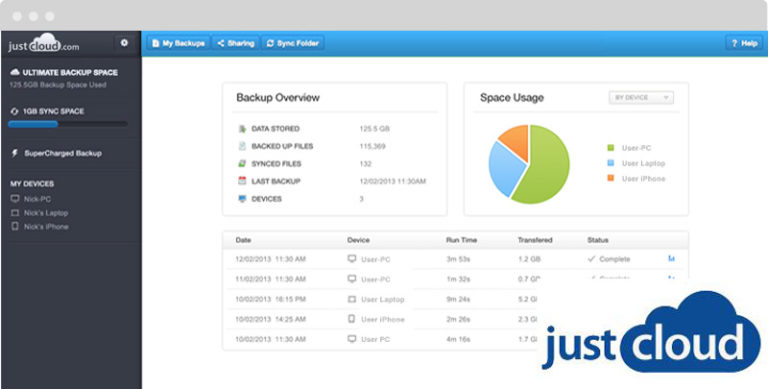Click the Complete checkmark status icon
The image size is (768, 389).
591,259
